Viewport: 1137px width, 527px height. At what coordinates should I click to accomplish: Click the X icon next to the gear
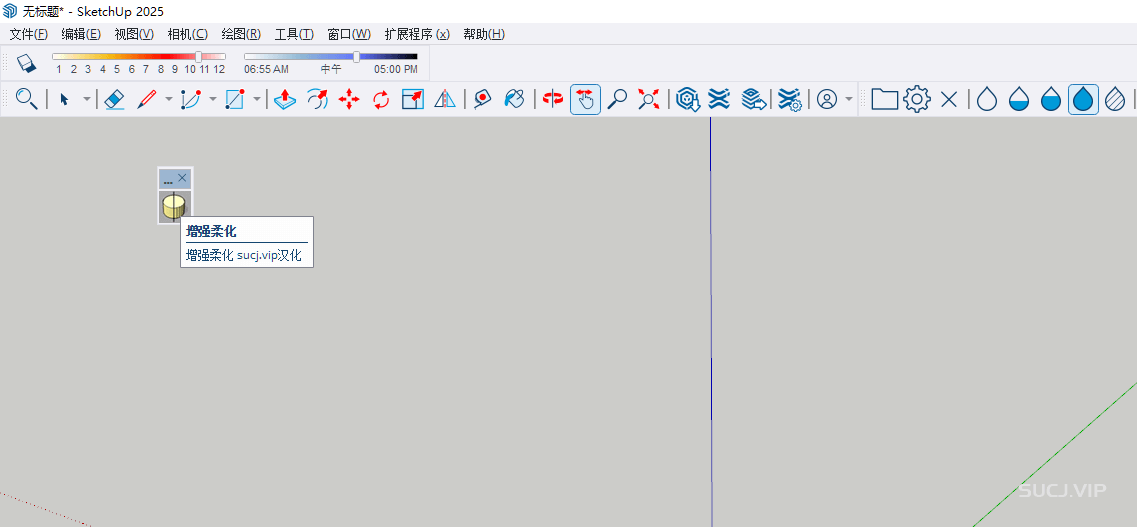pos(948,99)
